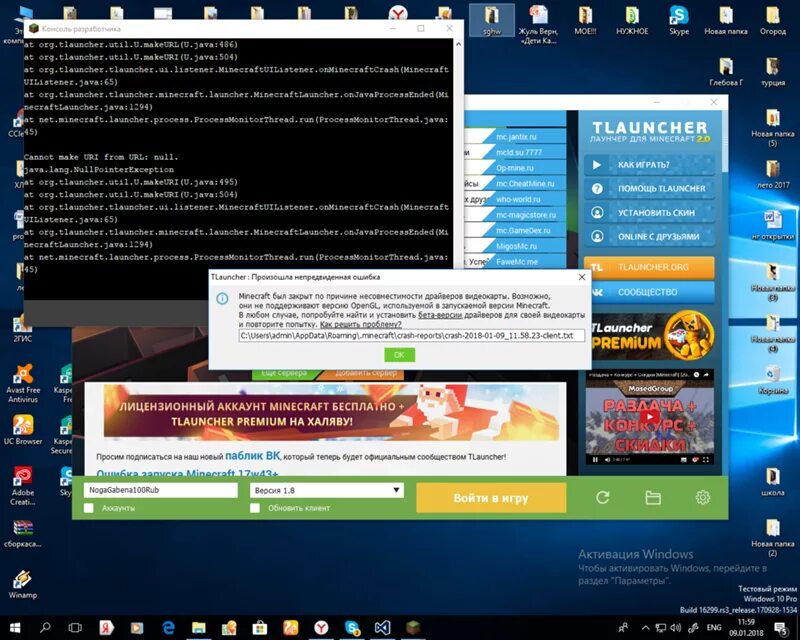Pause button on the embedded video
Screen dimensions: 800x640
(595, 460)
